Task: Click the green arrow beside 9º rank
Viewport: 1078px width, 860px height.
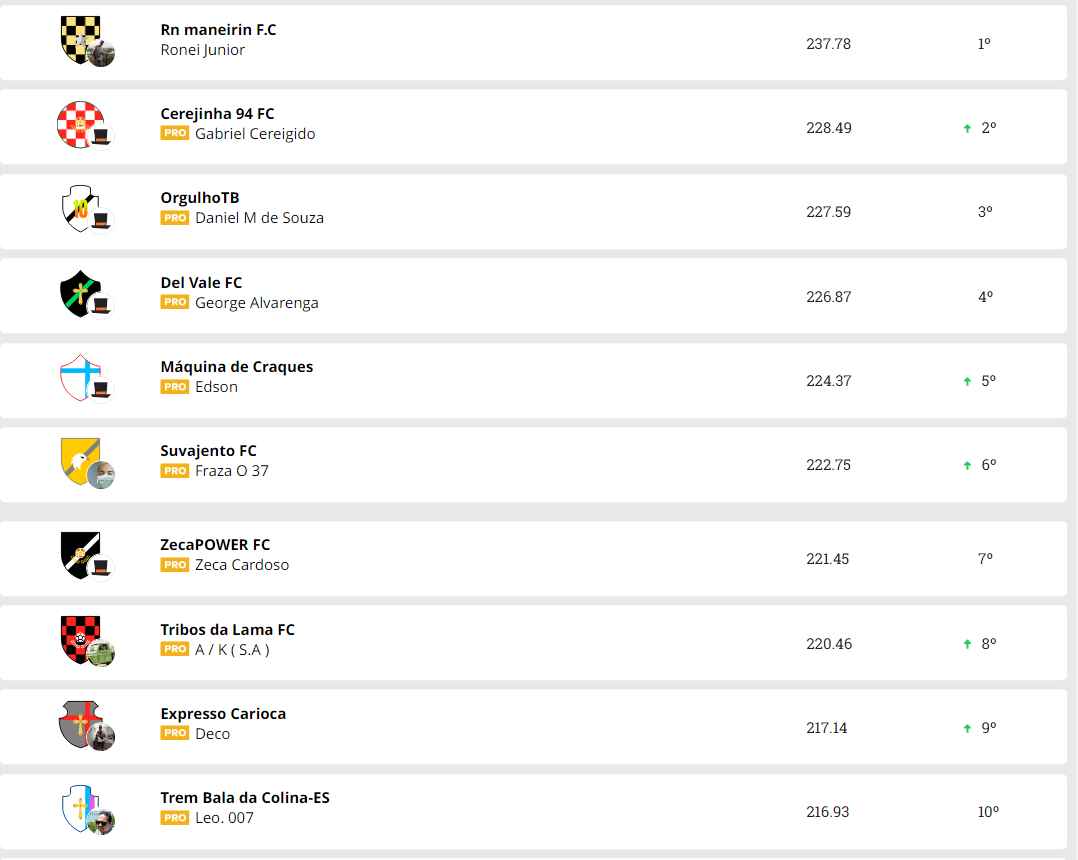Action: tap(967, 729)
